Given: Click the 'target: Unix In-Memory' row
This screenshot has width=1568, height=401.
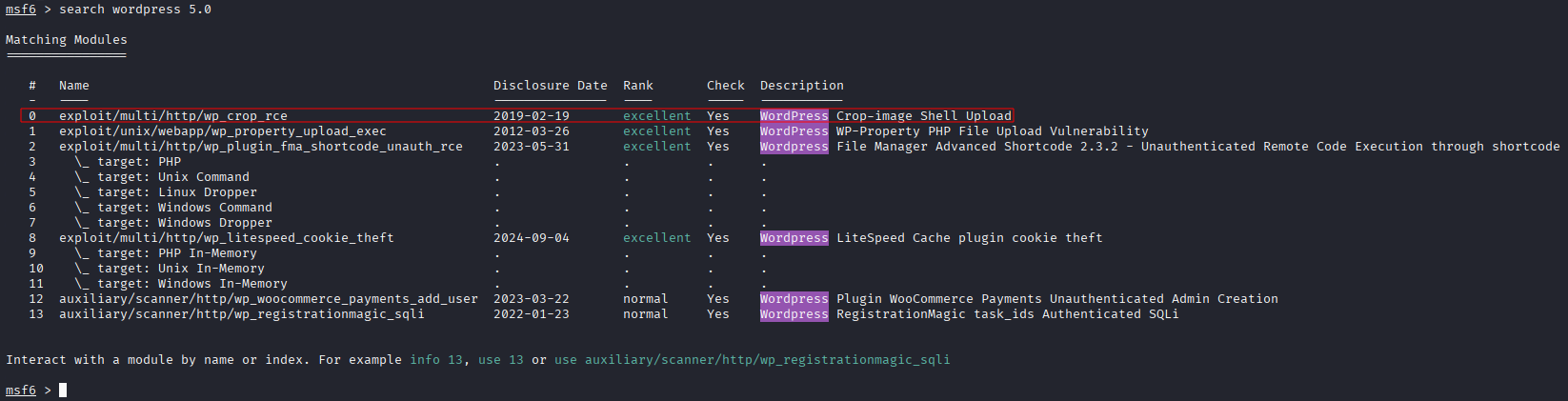Looking at the screenshot, I should [170, 269].
